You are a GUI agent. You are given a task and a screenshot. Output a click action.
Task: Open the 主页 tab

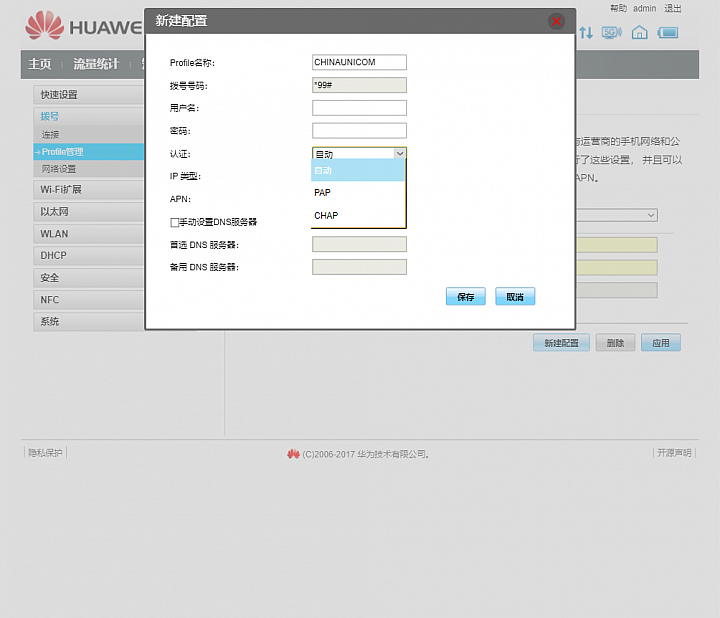pyautogui.click(x=40, y=64)
